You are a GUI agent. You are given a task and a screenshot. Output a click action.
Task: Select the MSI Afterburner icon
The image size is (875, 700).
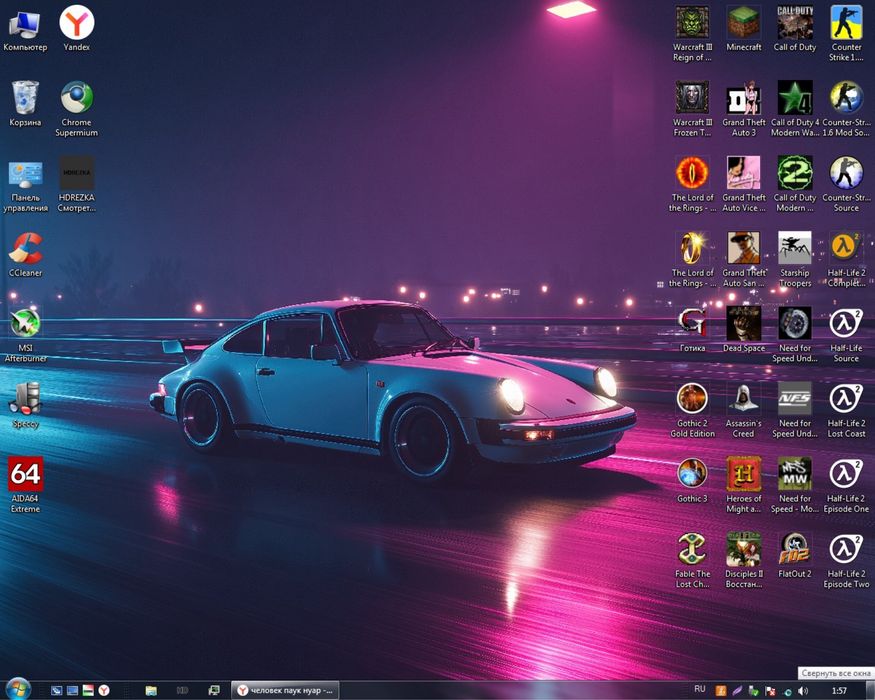(25, 335)
